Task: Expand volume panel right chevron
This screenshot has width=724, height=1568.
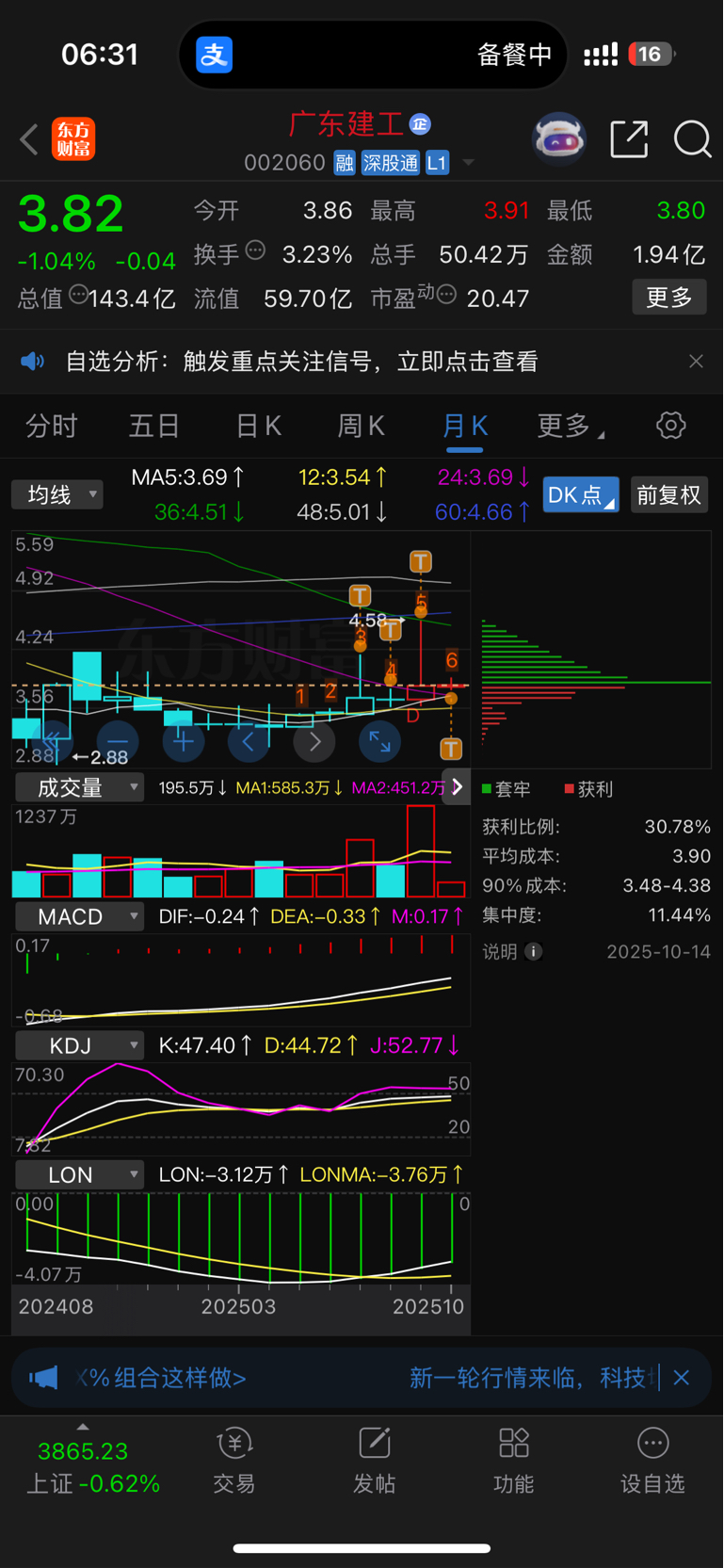Action: pos(457,787)
